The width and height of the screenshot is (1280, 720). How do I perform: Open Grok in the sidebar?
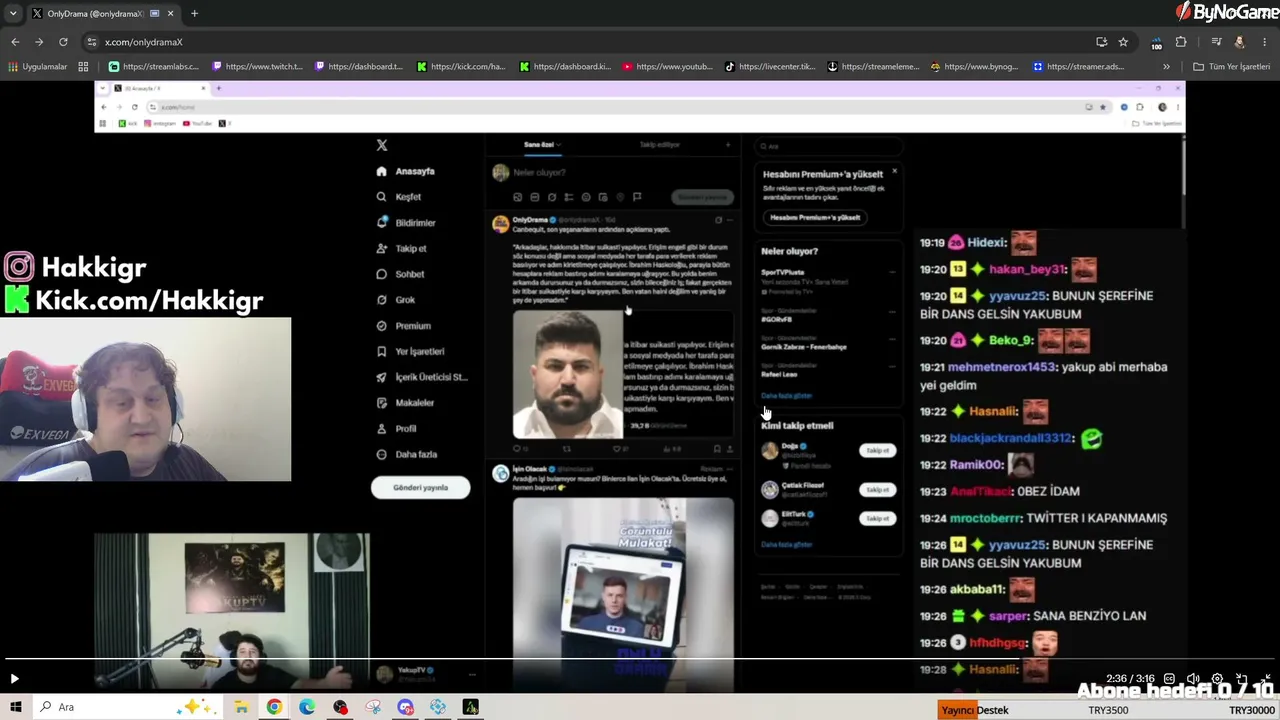click(395, 300)
